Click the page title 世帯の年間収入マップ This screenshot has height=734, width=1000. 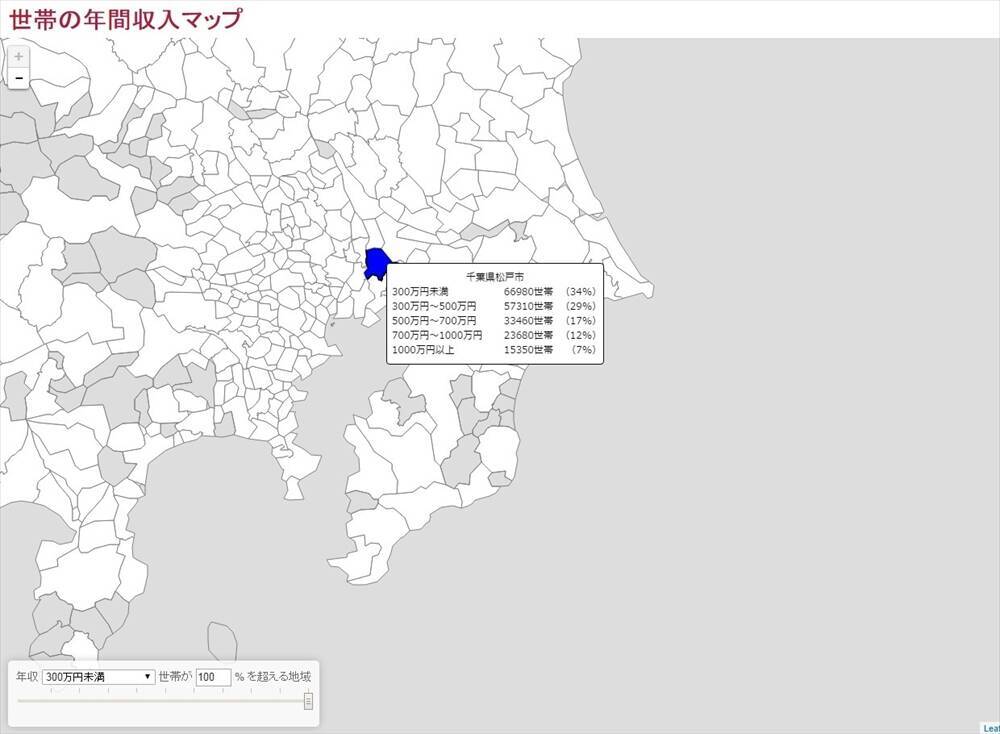click(125, 18)
